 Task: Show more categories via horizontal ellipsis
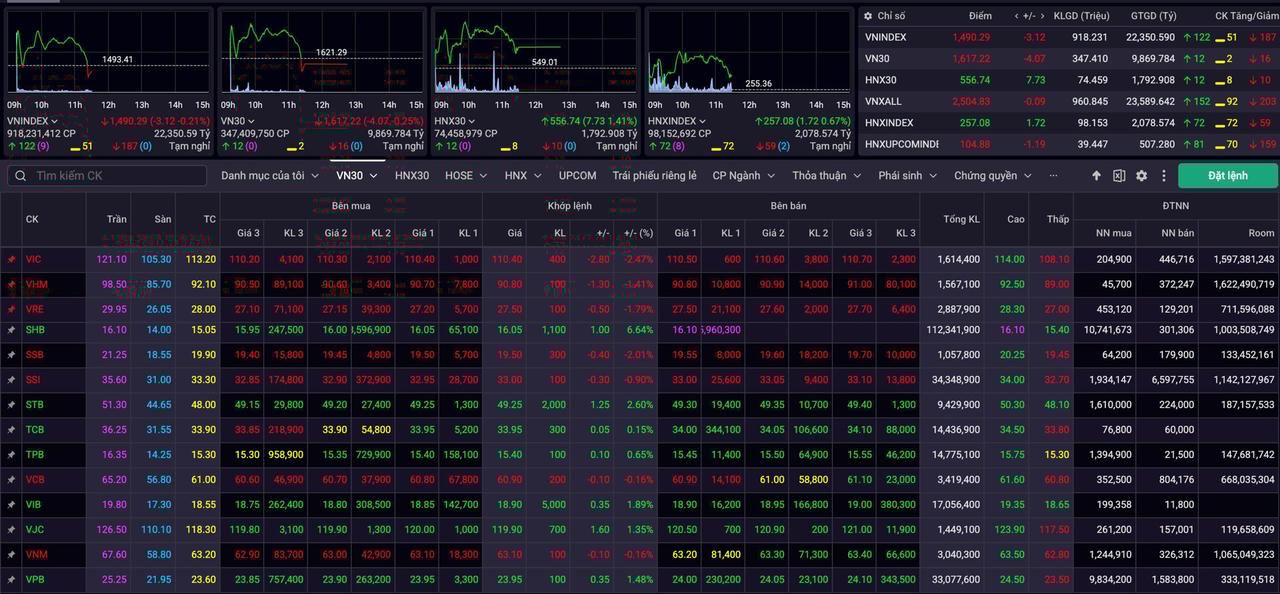coord(1053,176)
